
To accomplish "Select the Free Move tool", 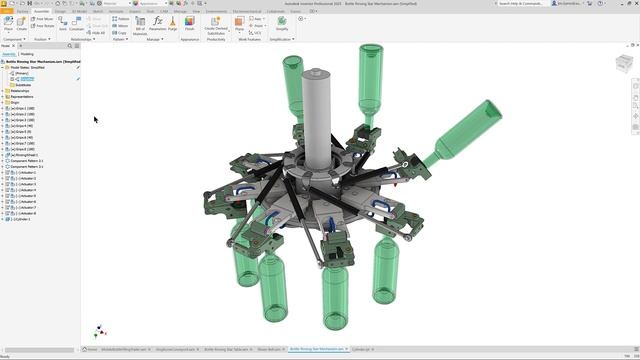I will [42, 19].
